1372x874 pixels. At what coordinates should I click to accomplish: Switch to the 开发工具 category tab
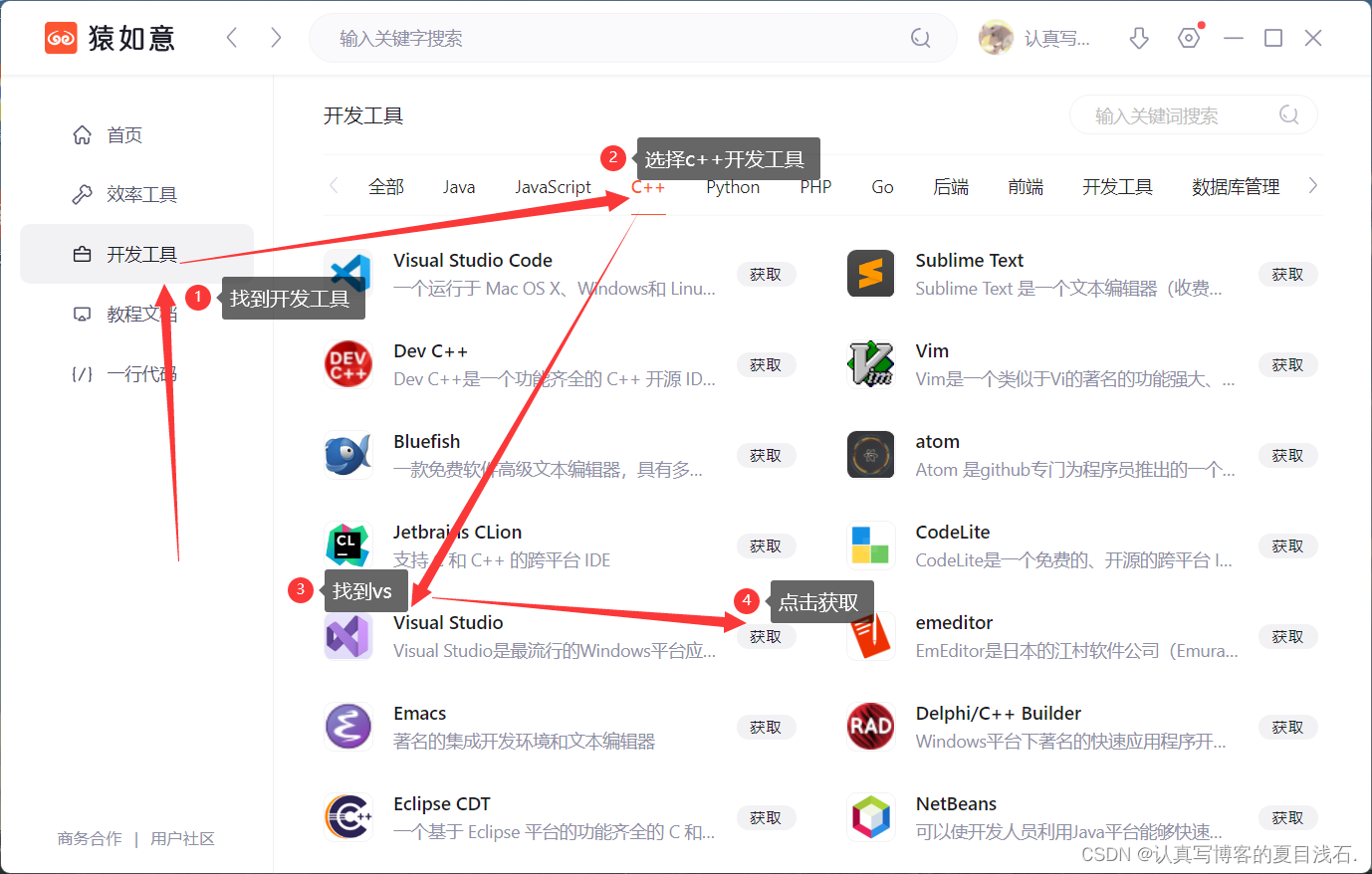[x=1117, y=187]
